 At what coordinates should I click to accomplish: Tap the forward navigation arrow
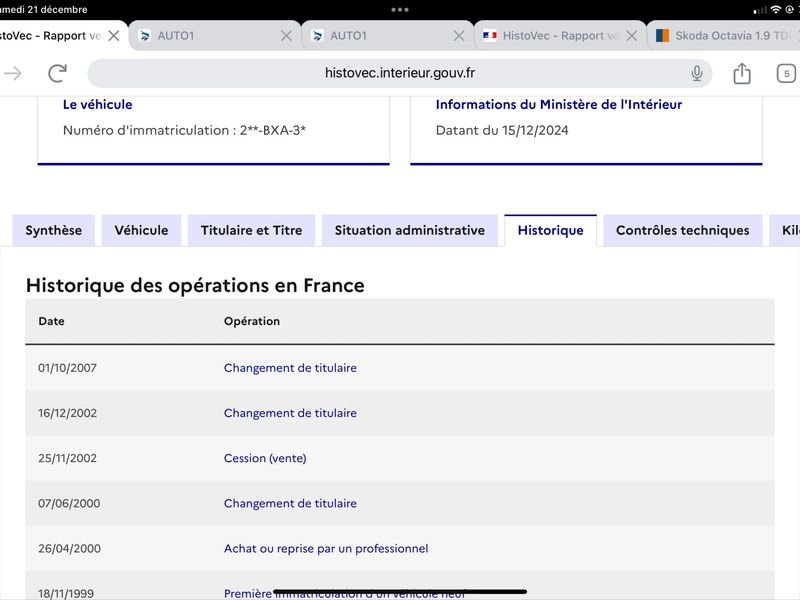(x=13, y=73)
